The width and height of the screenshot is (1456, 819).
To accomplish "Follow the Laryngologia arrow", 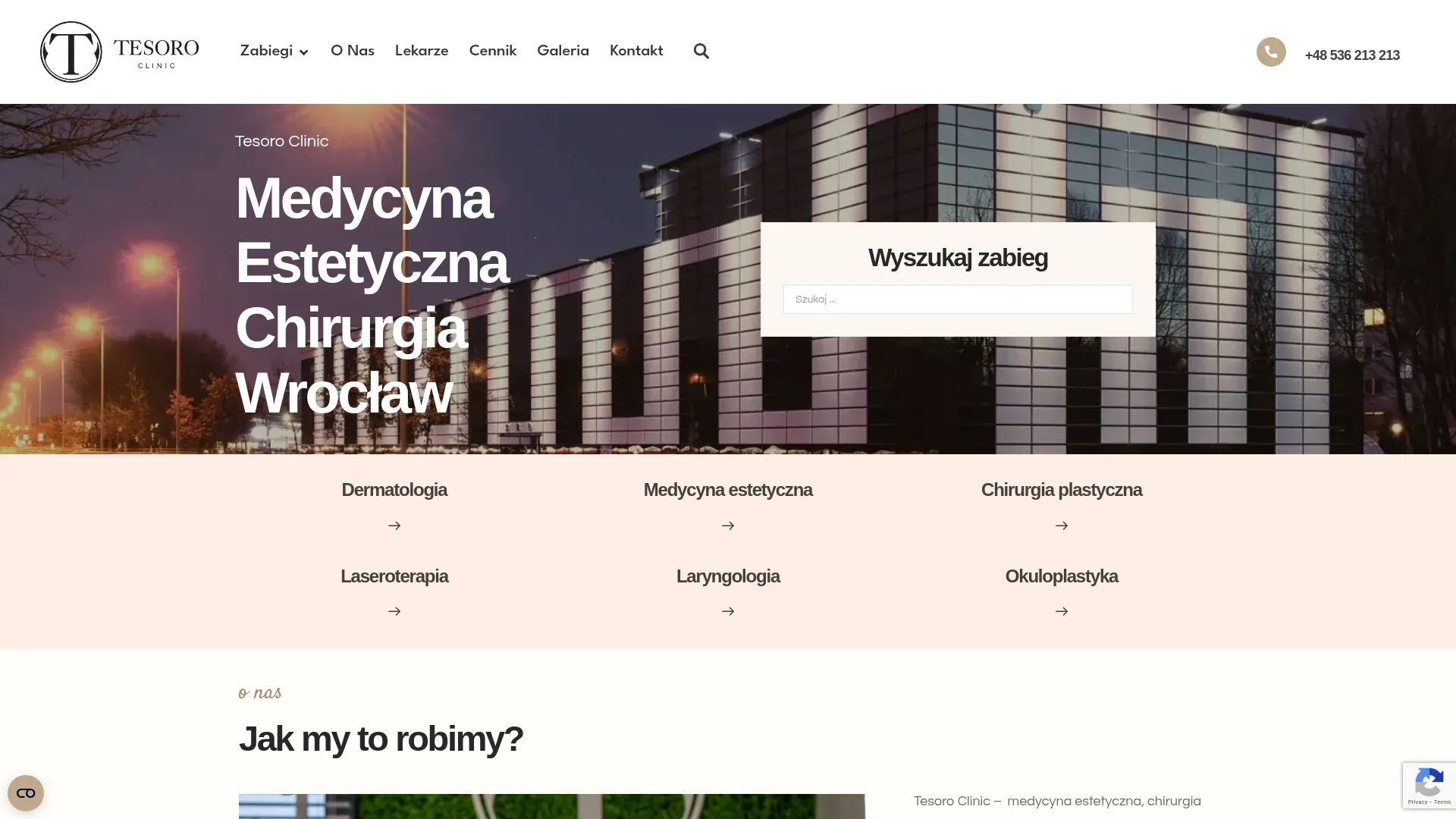I will [727, 610].
